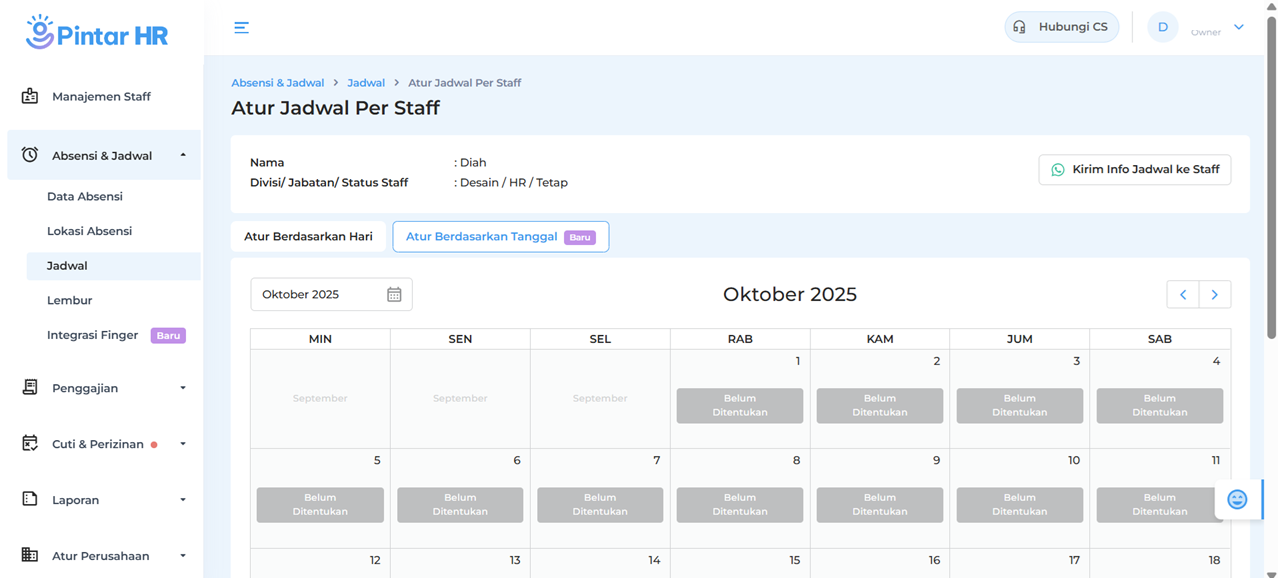This screenshot has width=1278, height=578.
Task: Click the Pintar HR logo
Action: [x=97, y=33]
